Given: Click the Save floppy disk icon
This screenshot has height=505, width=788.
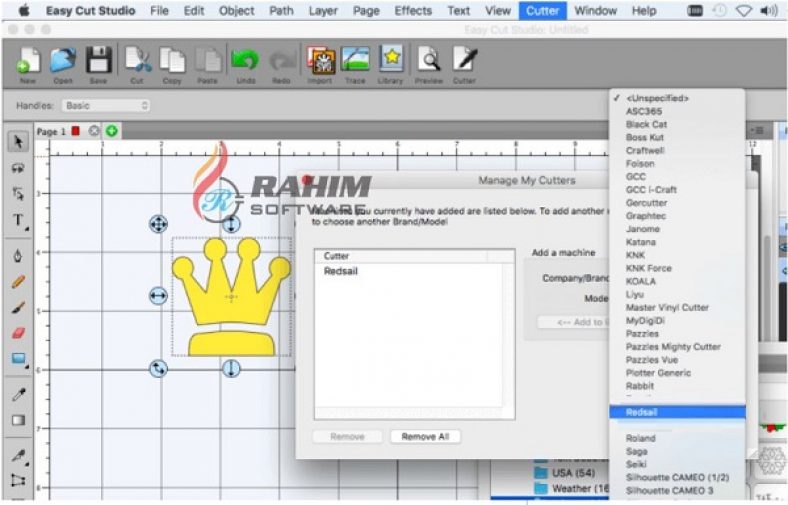Looking at the screenshot, I should click(98, 62).
